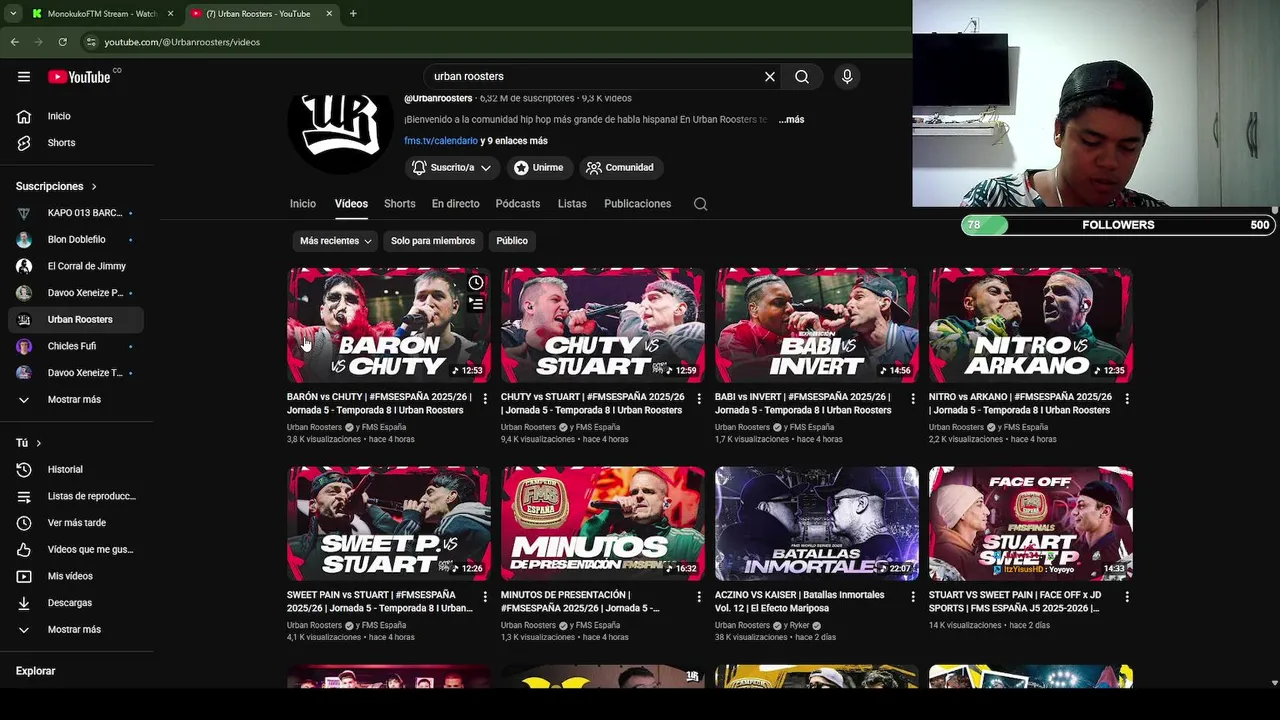The width and height of the screenshot is (1280, 720).
Task: Open KAPO 013 BARC subscription channel
Action: [76, 213]
